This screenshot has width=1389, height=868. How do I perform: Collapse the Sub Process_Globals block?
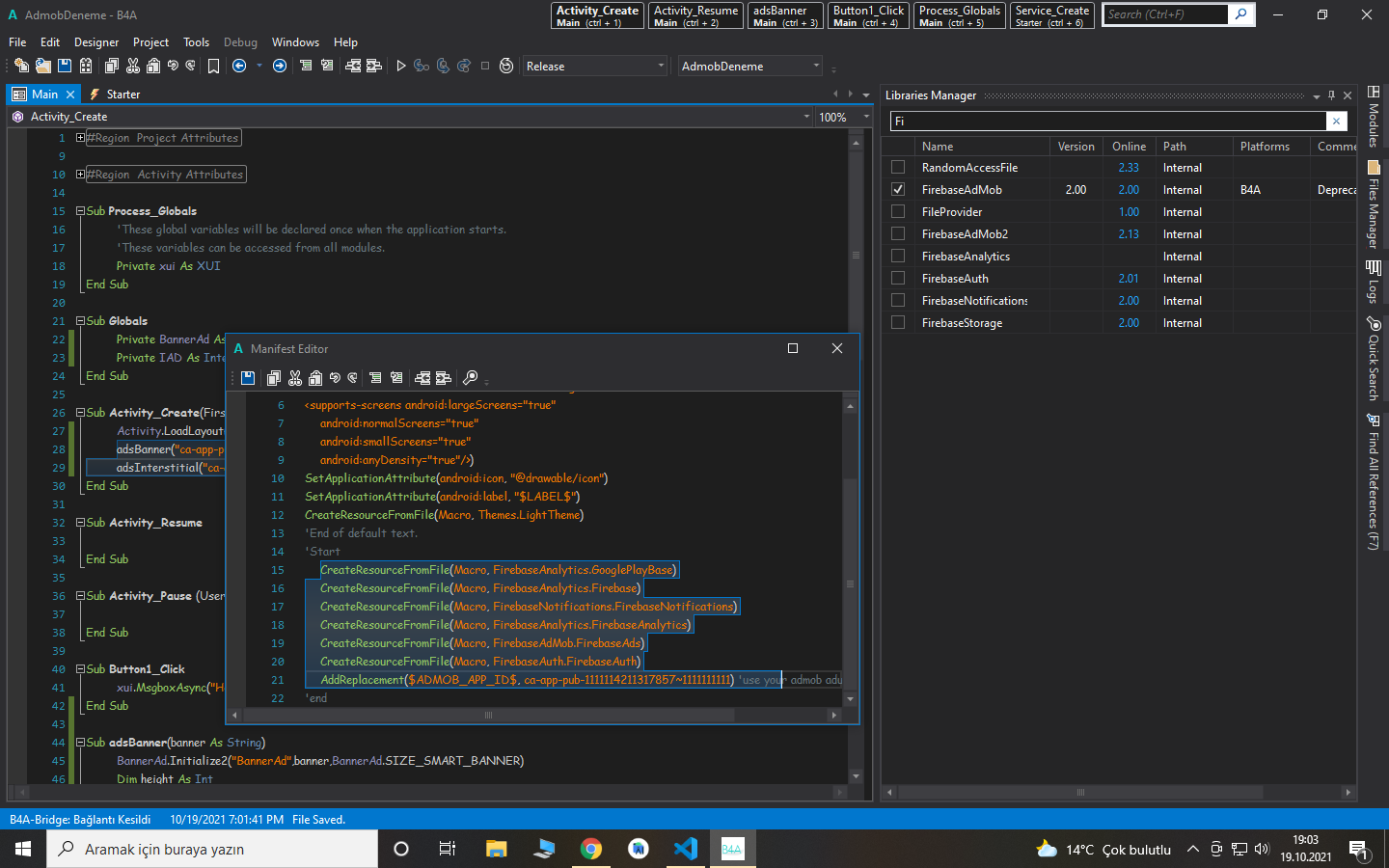[80, 211]
